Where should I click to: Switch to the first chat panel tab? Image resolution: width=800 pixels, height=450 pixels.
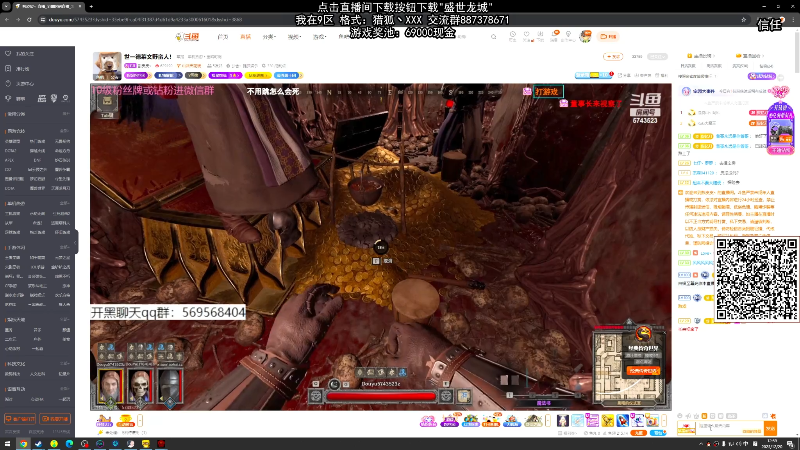point(688,66)
